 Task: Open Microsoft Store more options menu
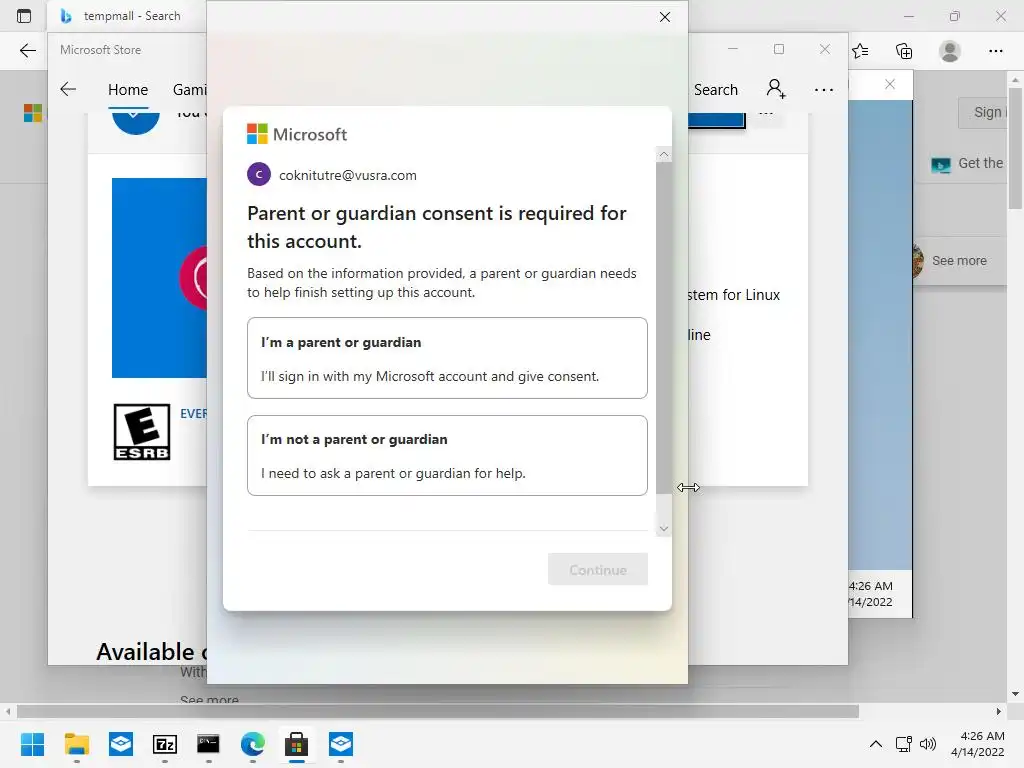pyautogui.click(x=824, y=89)
